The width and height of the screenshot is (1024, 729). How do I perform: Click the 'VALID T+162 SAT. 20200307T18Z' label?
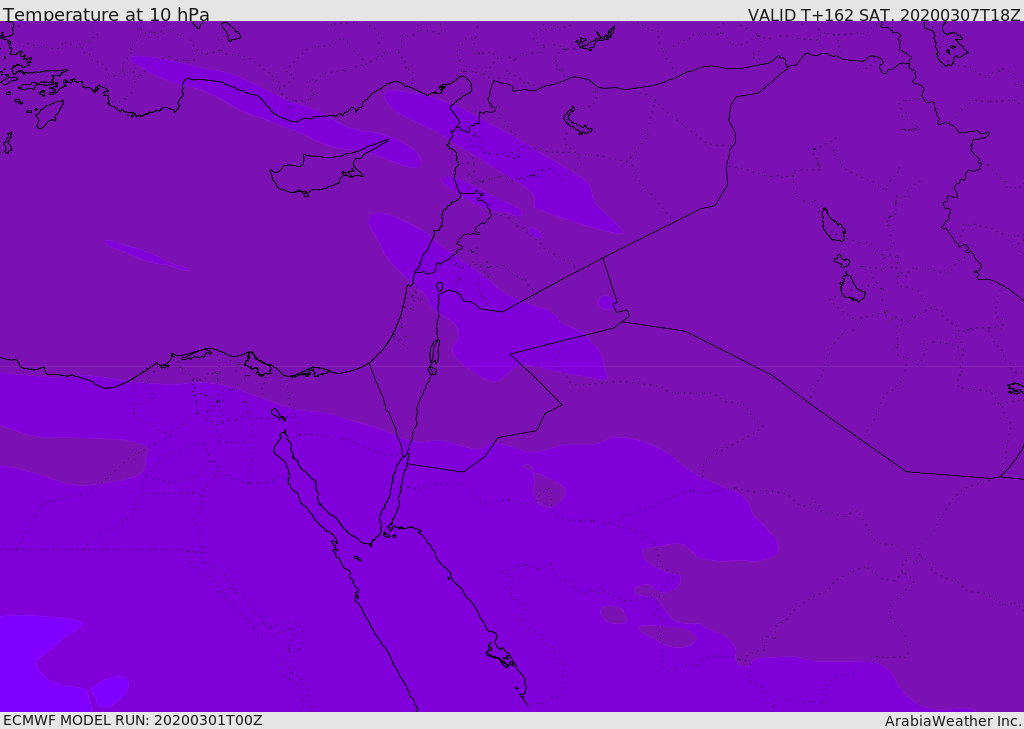pyautogui.click(x=884, y=14)
